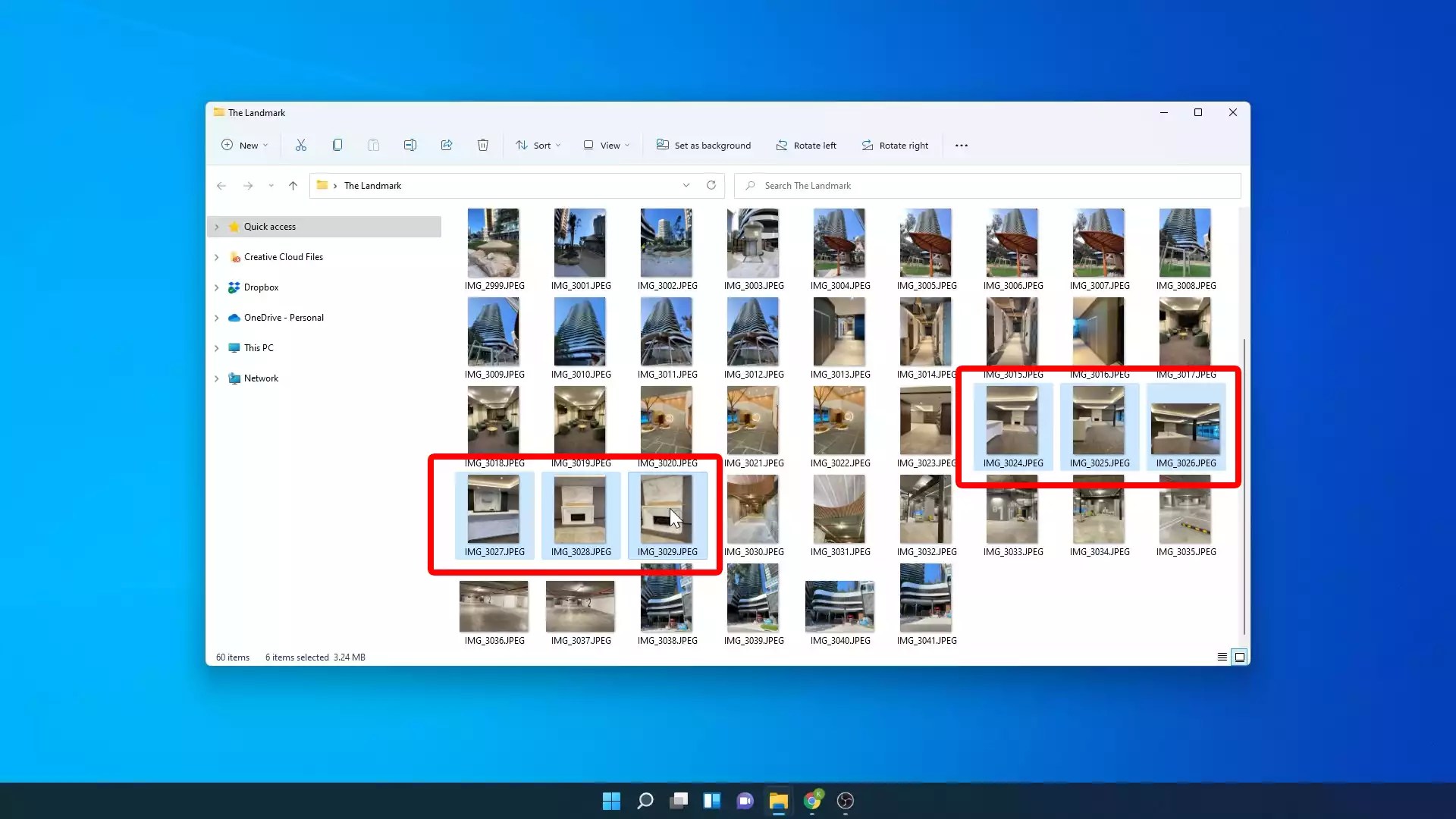The height and width of the screenshot is (819, 1456).
Task: Click the Set as background button
Action: click(702, 145)
